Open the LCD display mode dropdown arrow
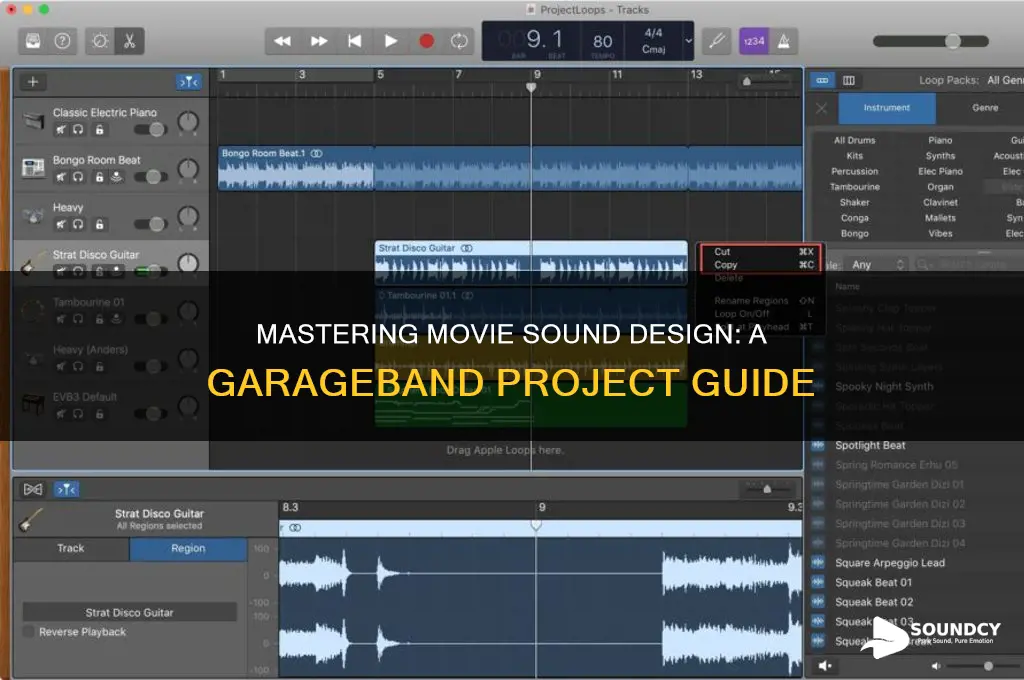1024x680 pixels. point(688,40)
